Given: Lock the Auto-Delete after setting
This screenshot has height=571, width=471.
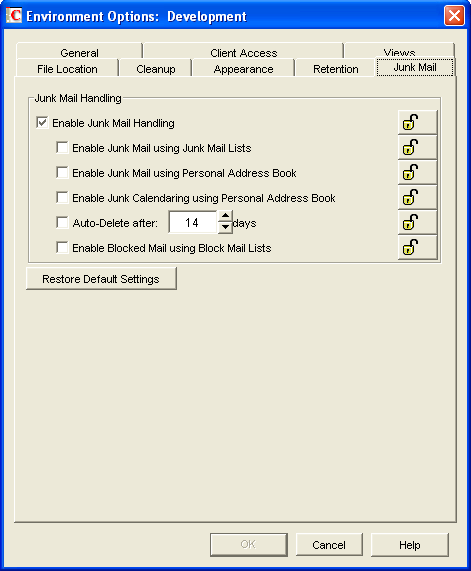Looking at the screenshot, I should (417, 222).
